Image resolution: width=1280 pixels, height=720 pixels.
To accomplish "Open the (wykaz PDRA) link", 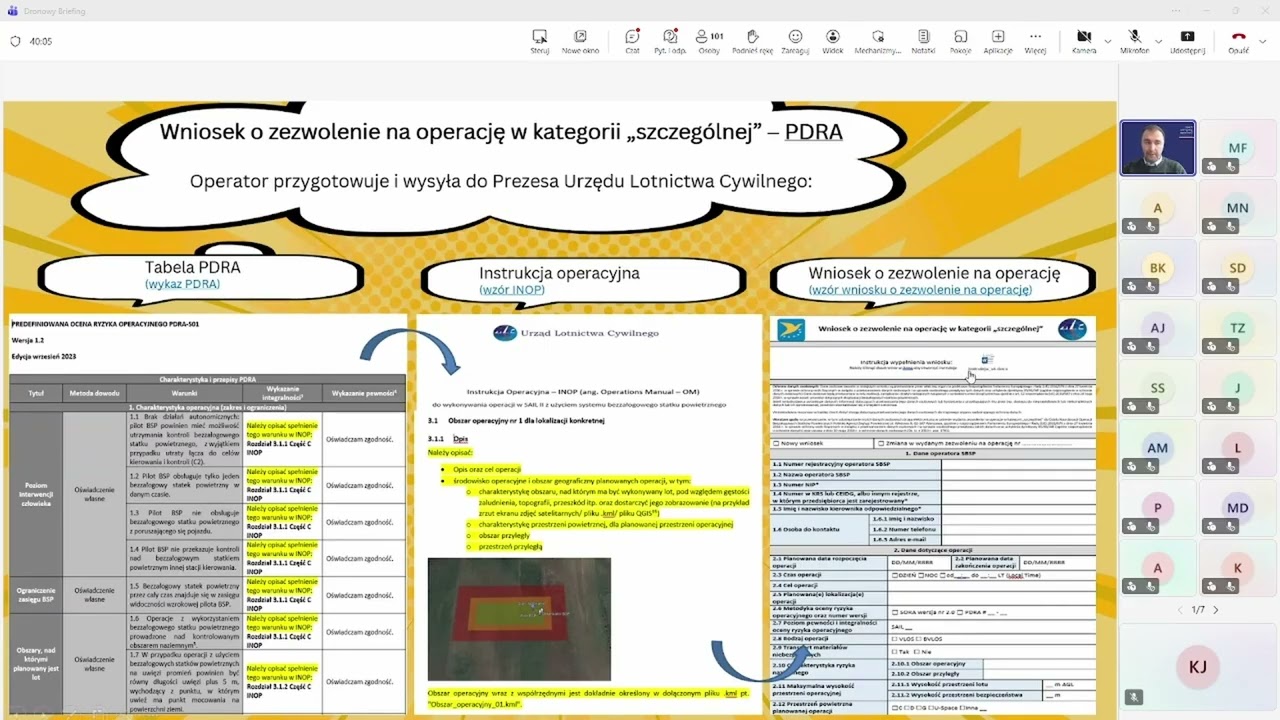I will (182, 284).
